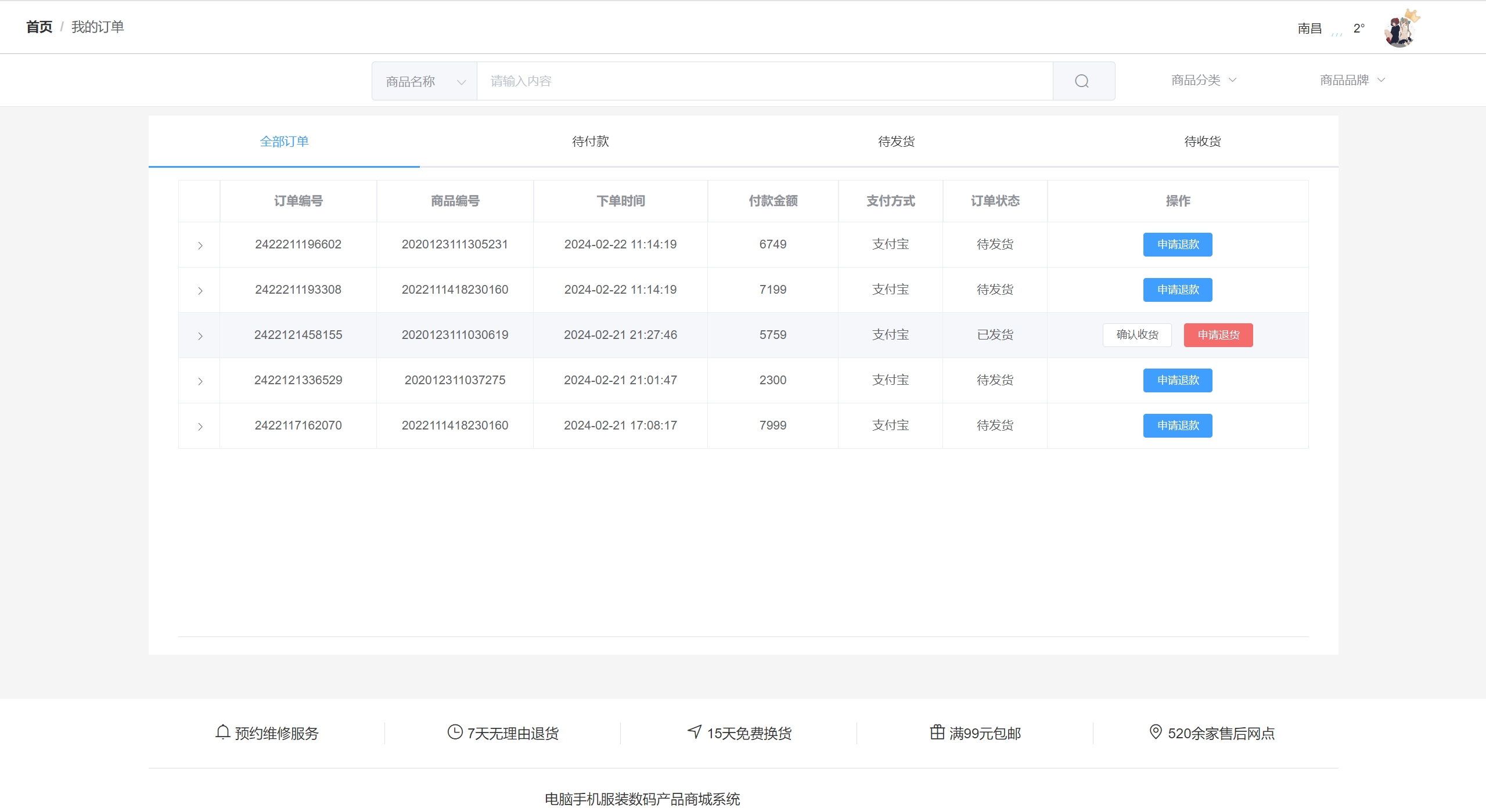Image resolution: width=1486 pixels, height=812 pixels.
Task: Expand order row 2422121458155
Action: (200, 336)
